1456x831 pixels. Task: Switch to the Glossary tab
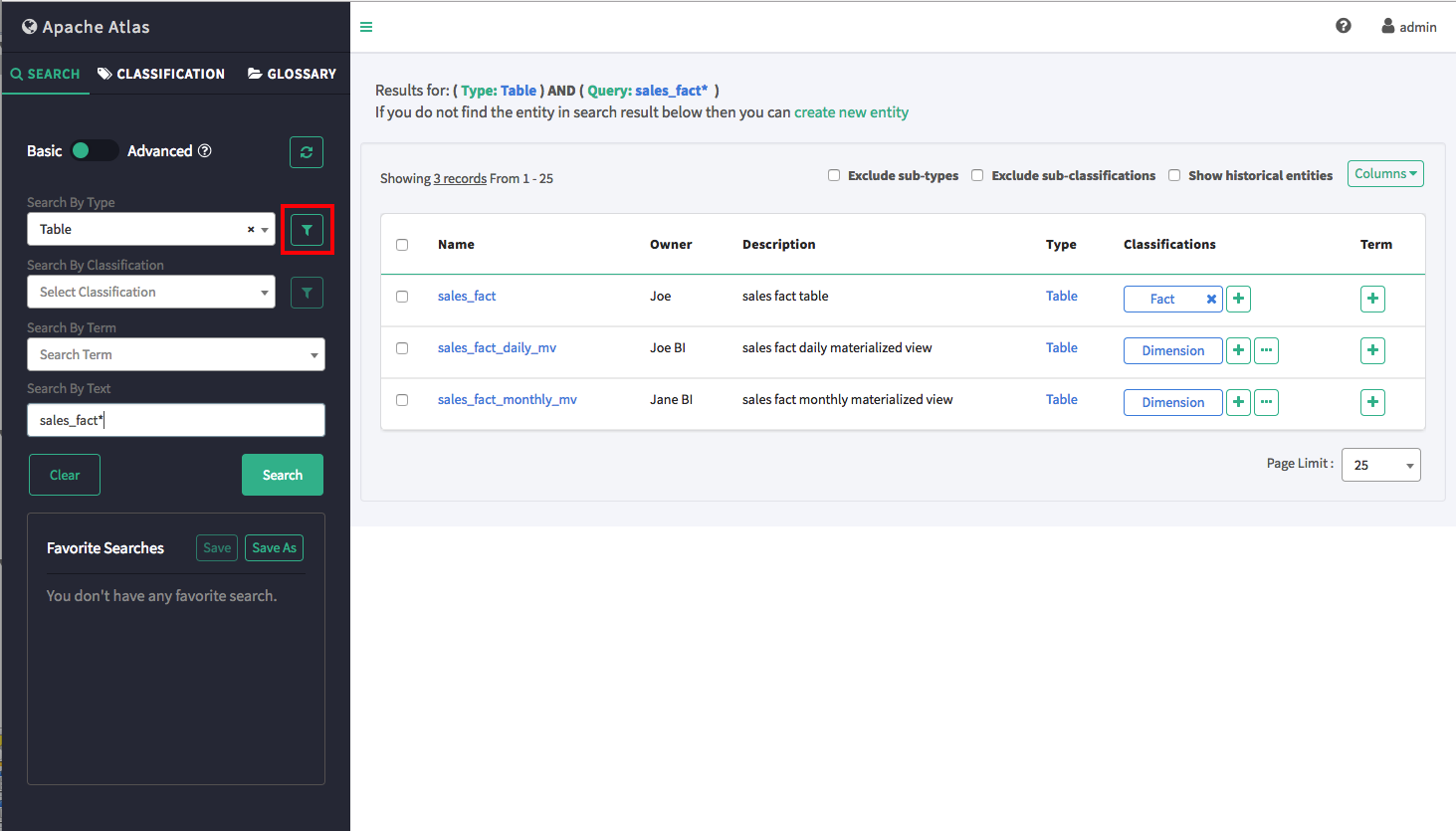coord(292,74)
